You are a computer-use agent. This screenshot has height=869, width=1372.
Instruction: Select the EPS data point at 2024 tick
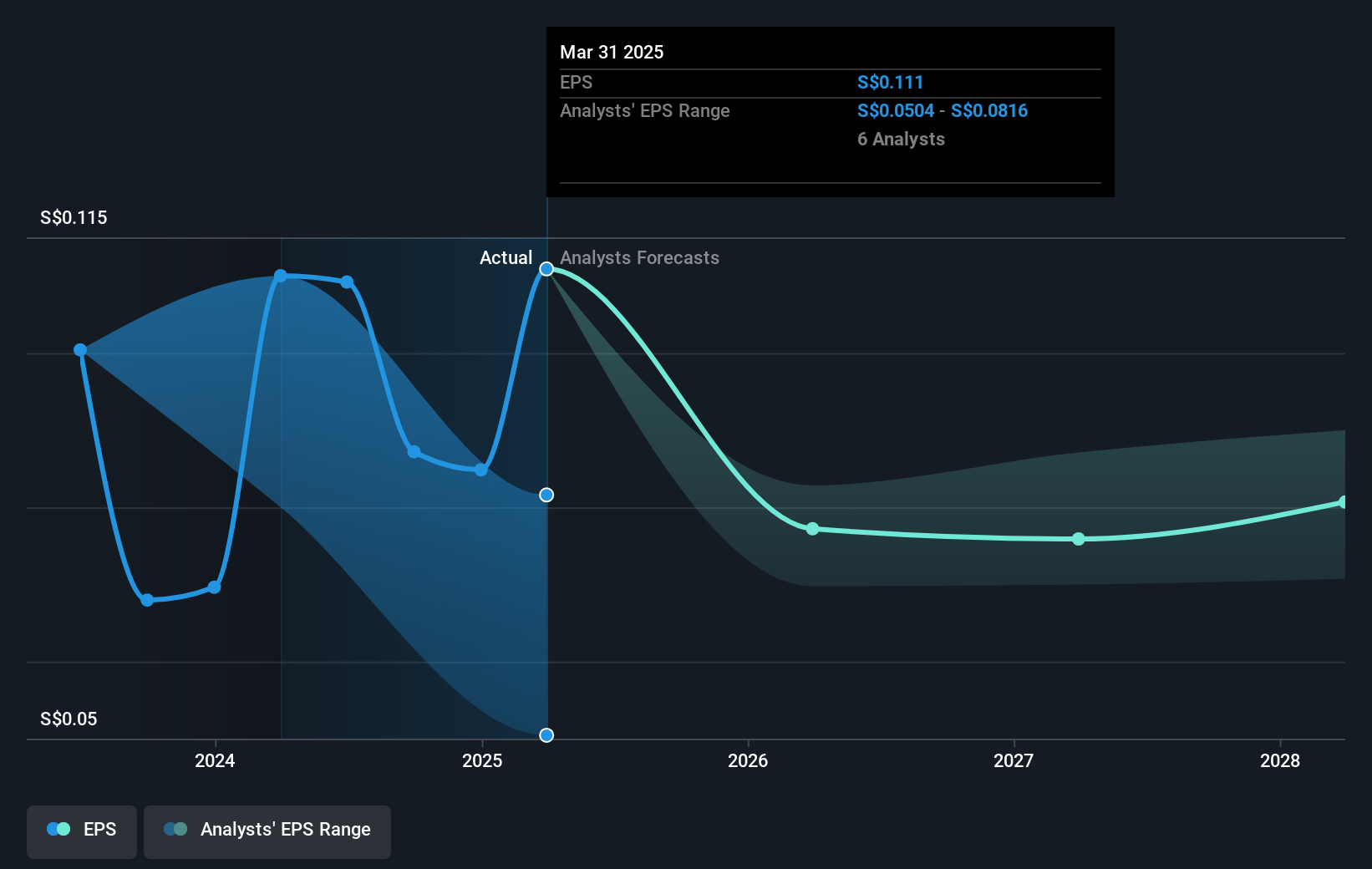click(x=215, y=587)
